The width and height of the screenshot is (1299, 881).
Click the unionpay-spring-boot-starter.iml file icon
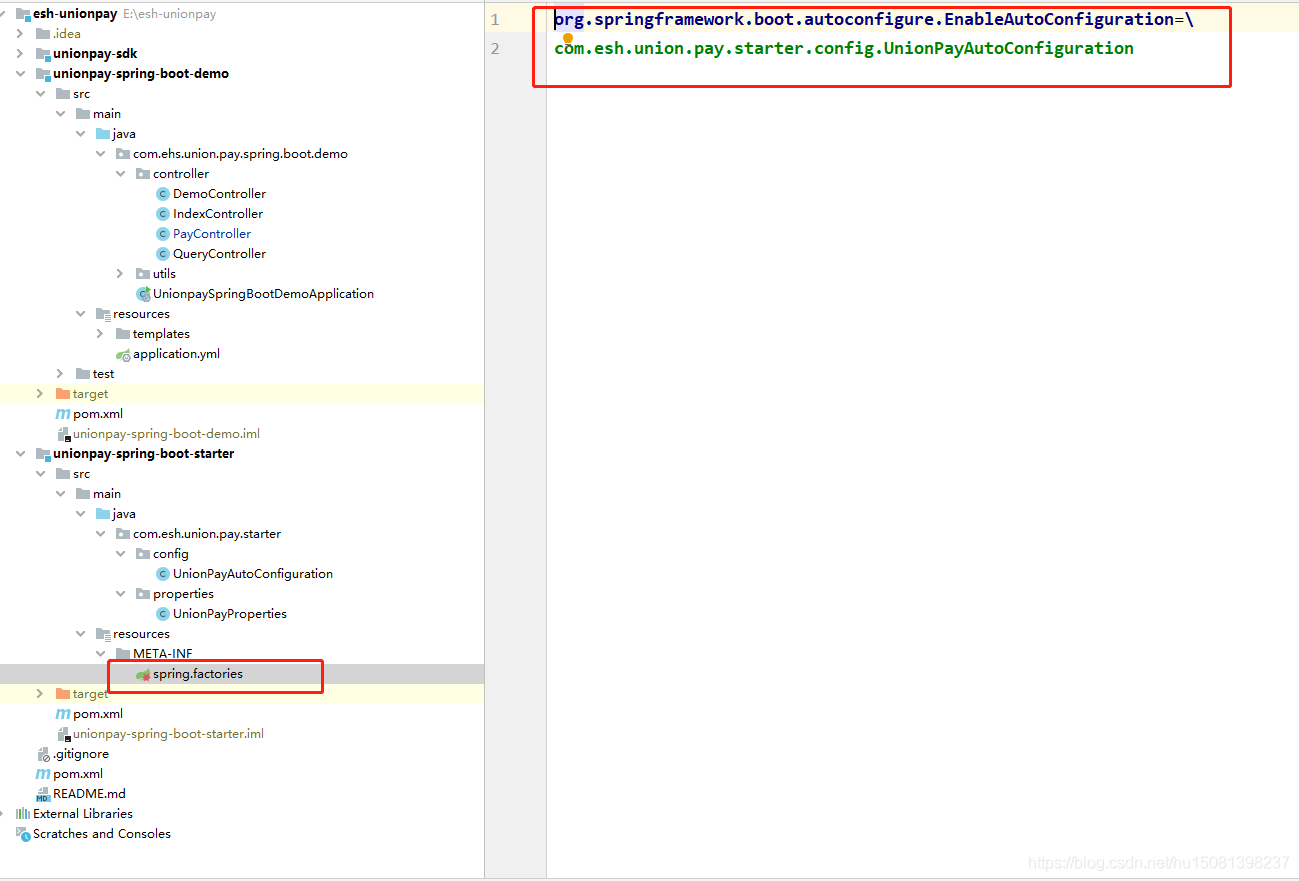pyautogui.click(x=63, y=734)
